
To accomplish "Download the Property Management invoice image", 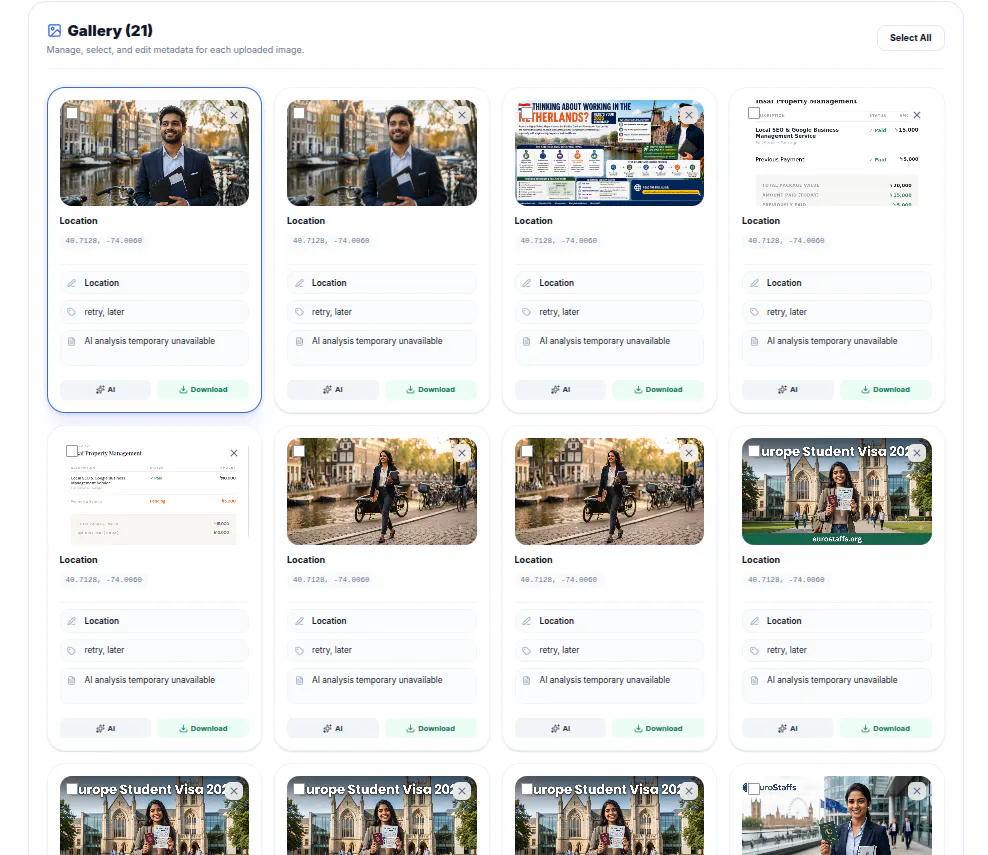I will tap(203, 728).
